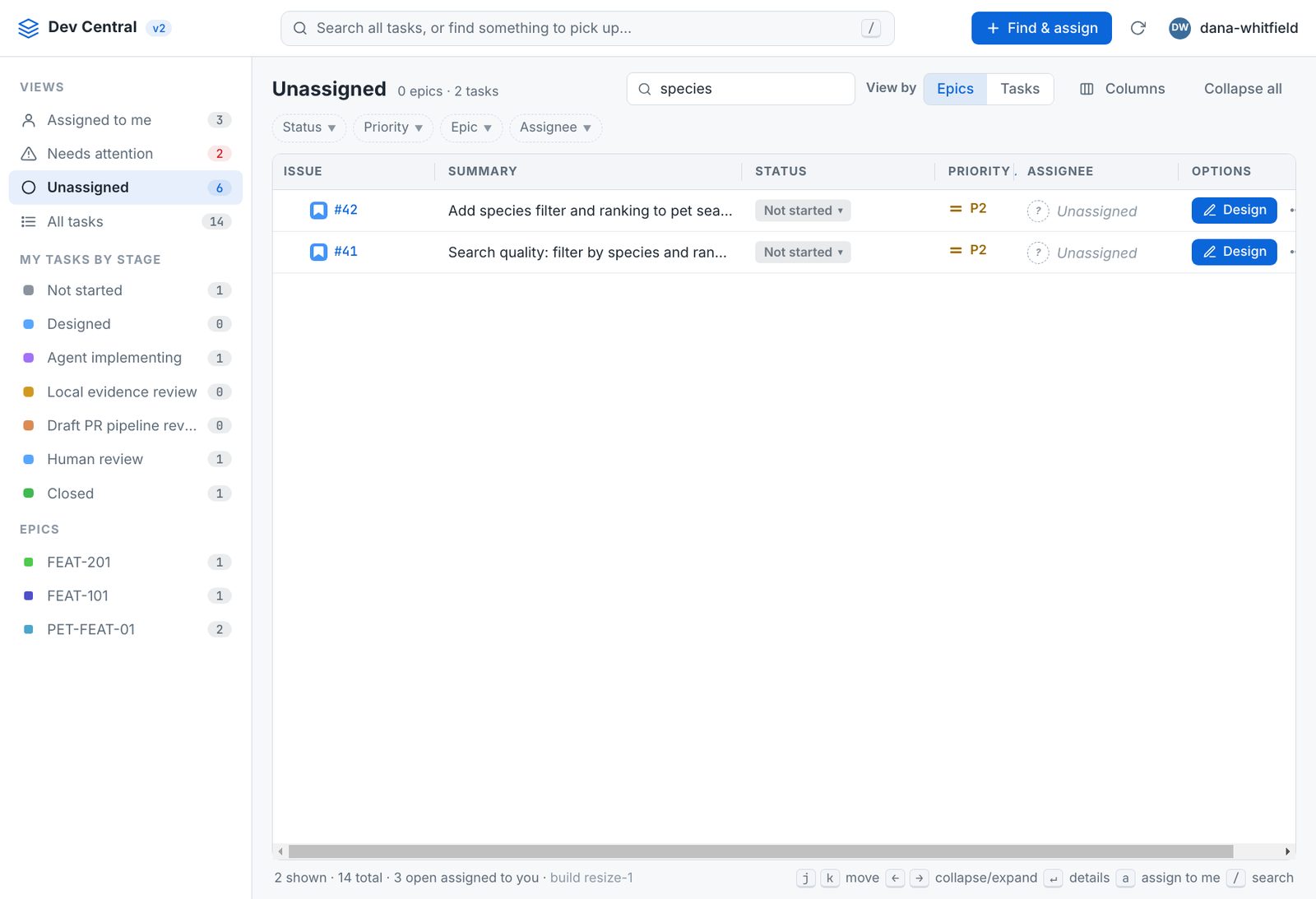1316x899 pixels.
Task: Click the Find & assign button
Action: (1041, 28)
